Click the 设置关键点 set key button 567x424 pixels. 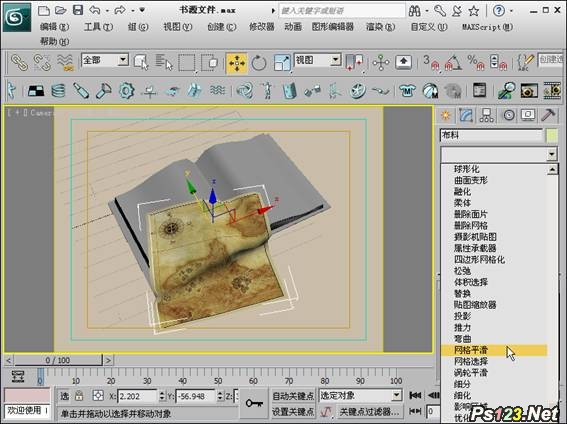click(x=293, y=411)
